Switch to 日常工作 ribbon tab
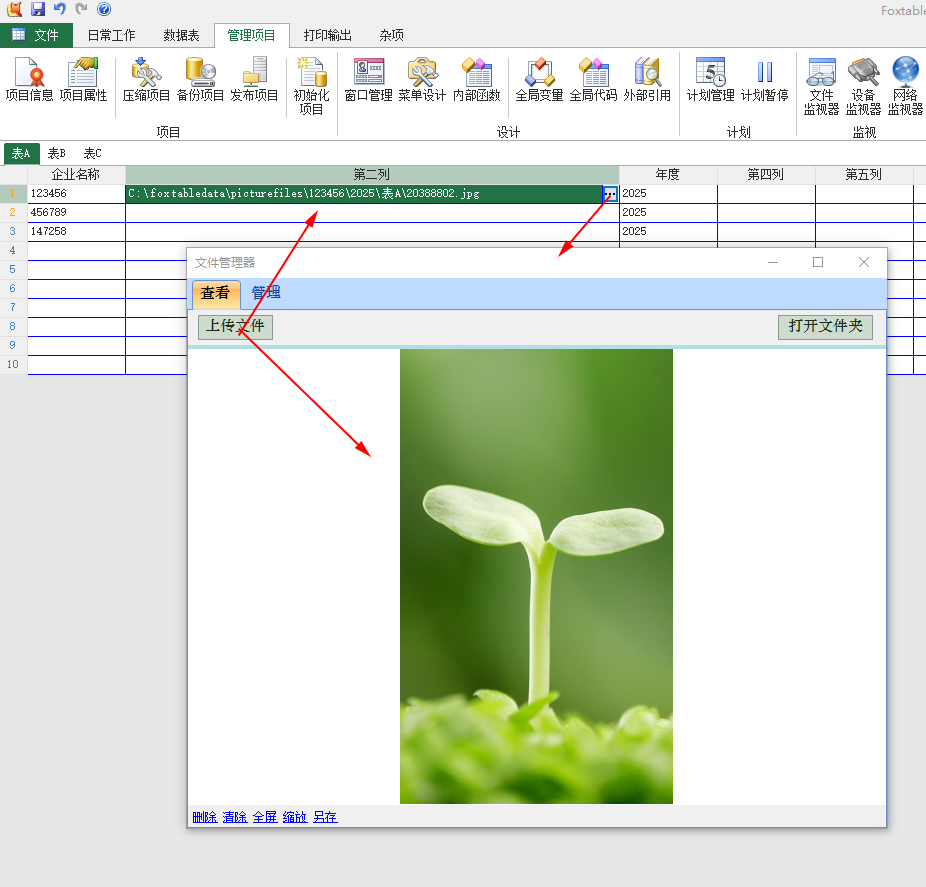Screen dimensions: 926x887 (112, 35)
